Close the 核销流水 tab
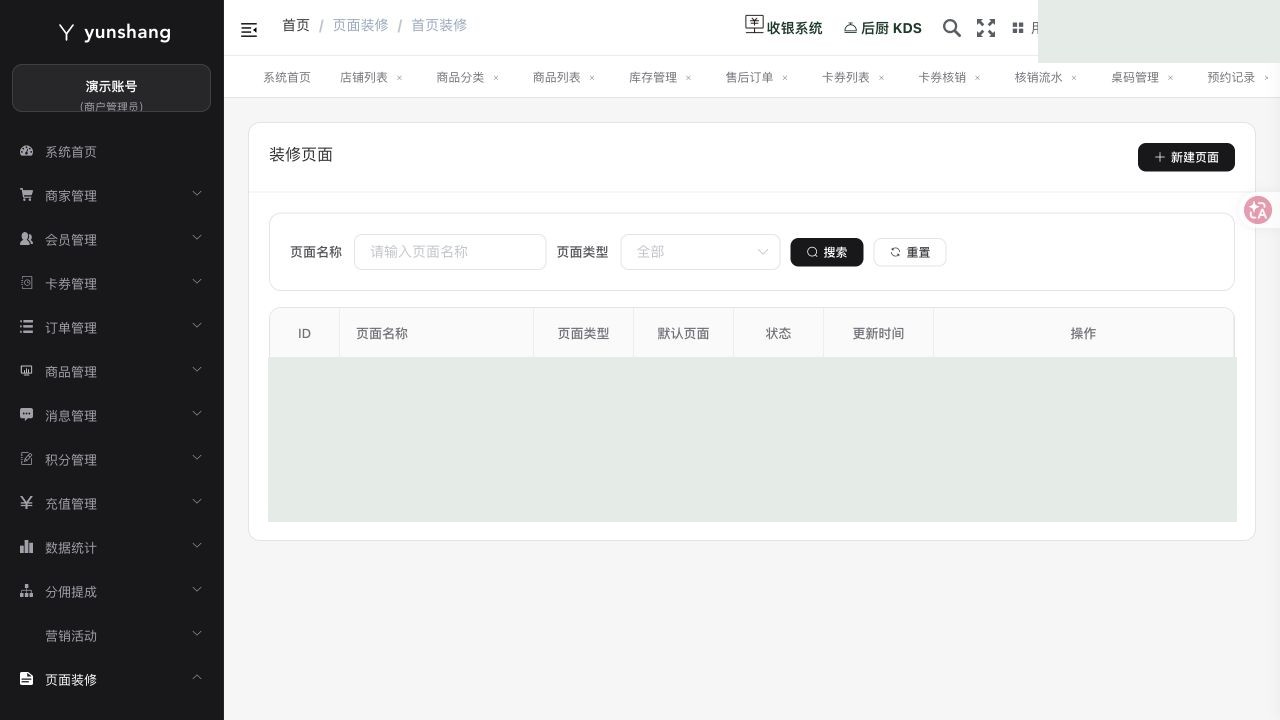 [1074, 78]
